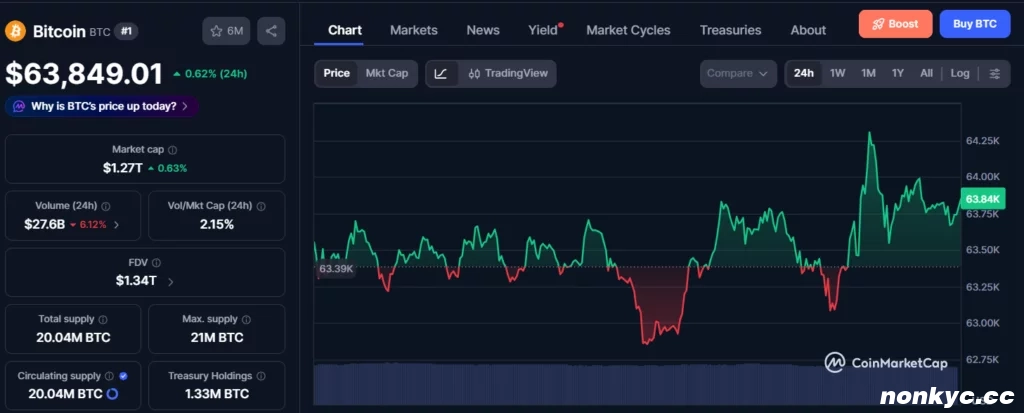Viewport: 1024px width, 413px height.
Task: Select the 1Y time range
Action: 898,73
